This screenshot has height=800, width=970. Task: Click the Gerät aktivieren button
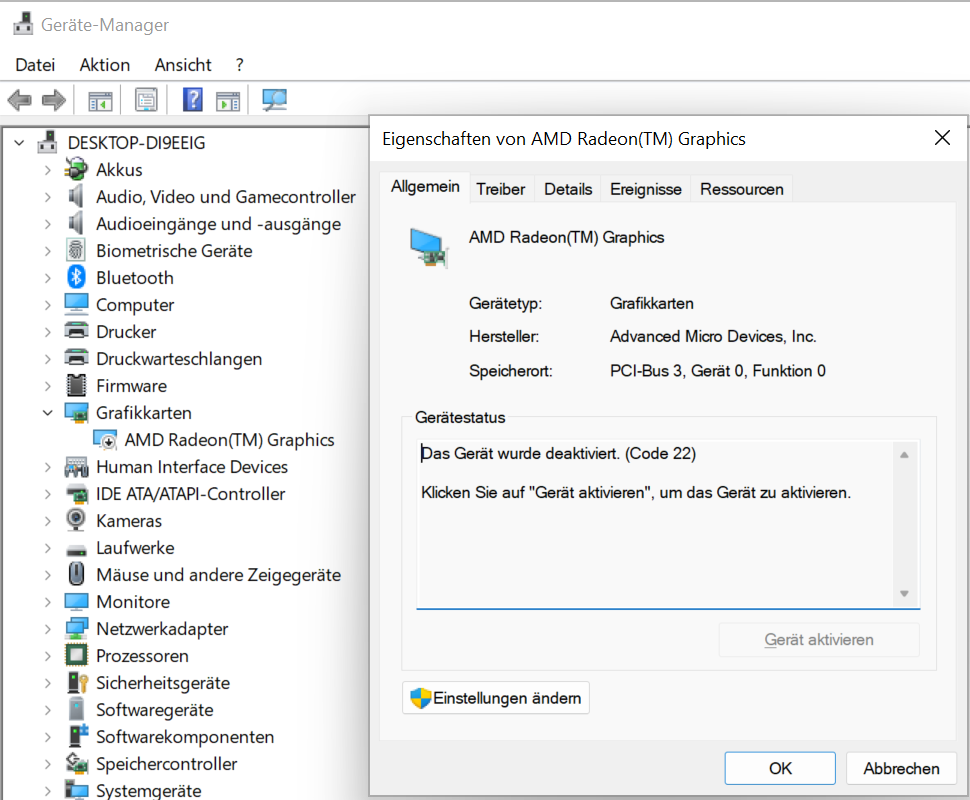(819, 639)
